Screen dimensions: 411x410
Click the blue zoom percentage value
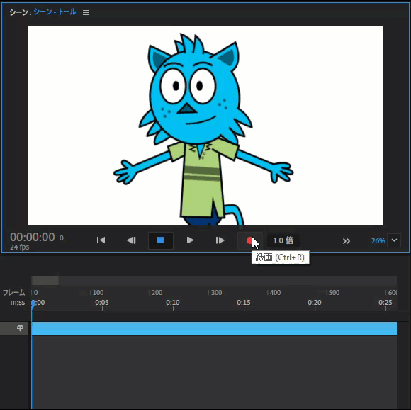pos(378,241)
